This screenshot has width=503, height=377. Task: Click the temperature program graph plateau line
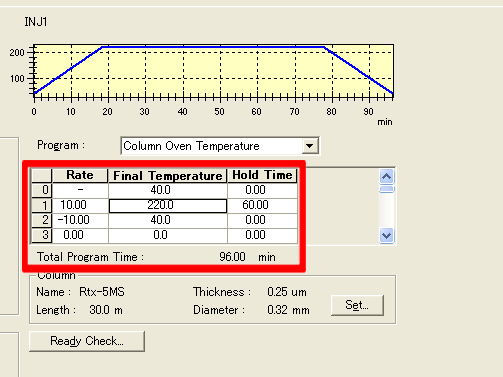(213, 47)
